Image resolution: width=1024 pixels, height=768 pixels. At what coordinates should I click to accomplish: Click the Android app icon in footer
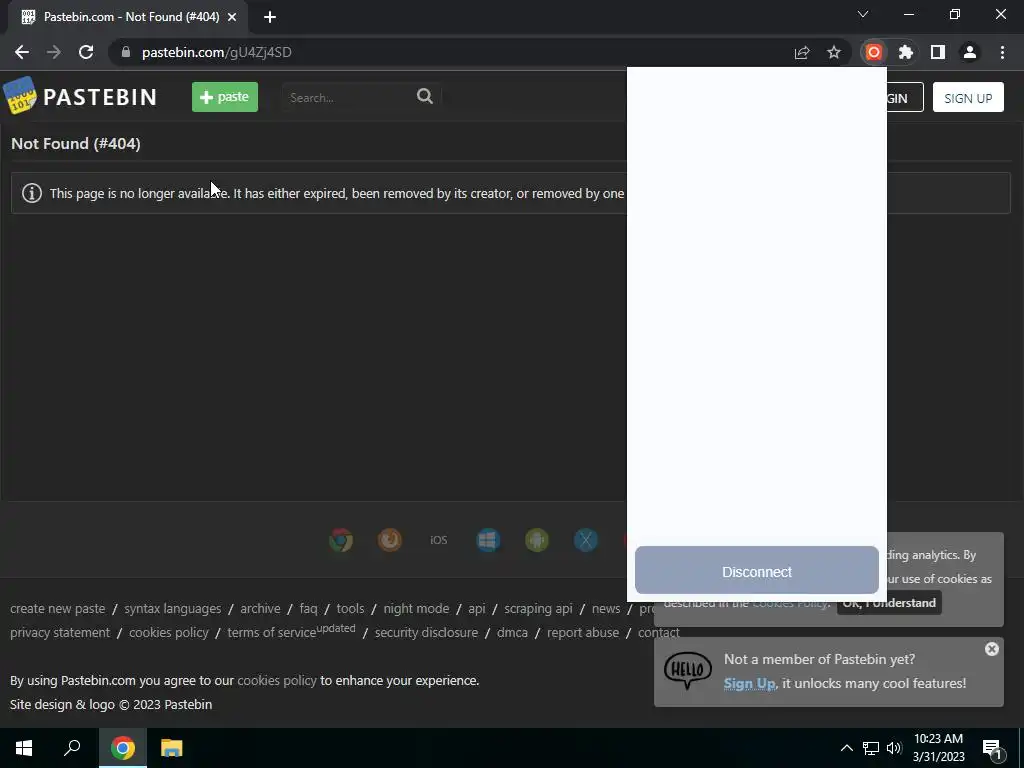coord(537,540)
